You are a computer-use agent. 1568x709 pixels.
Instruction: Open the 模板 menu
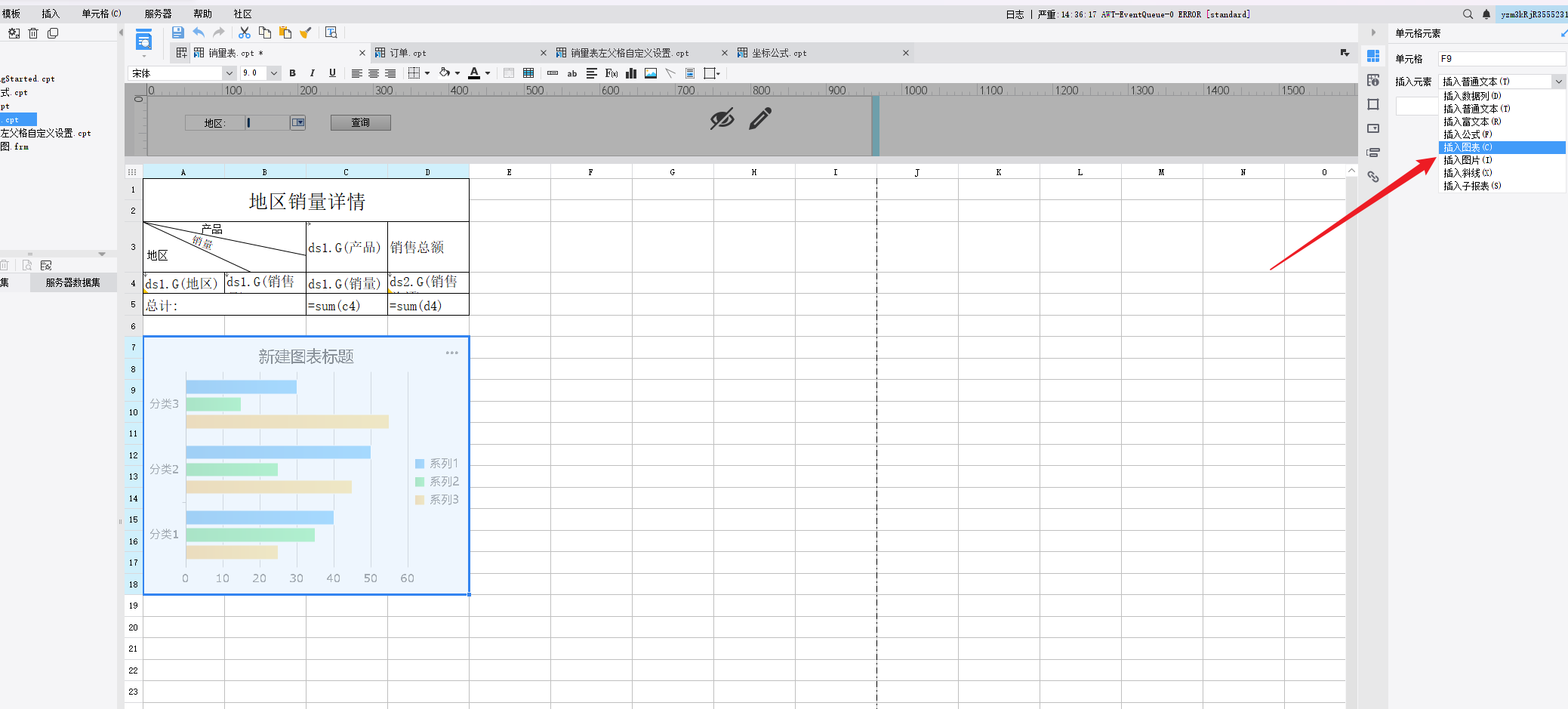coord(11,14)
